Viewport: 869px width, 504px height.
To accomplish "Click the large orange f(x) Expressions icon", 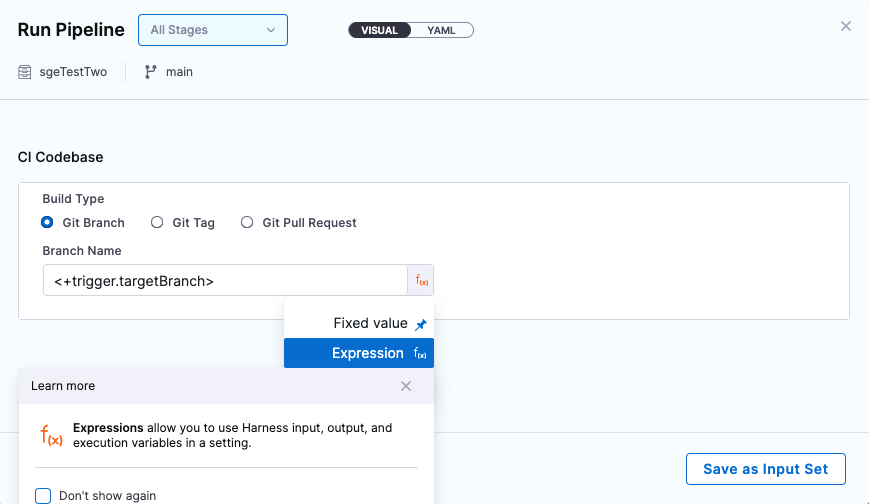I will [51, 435].
